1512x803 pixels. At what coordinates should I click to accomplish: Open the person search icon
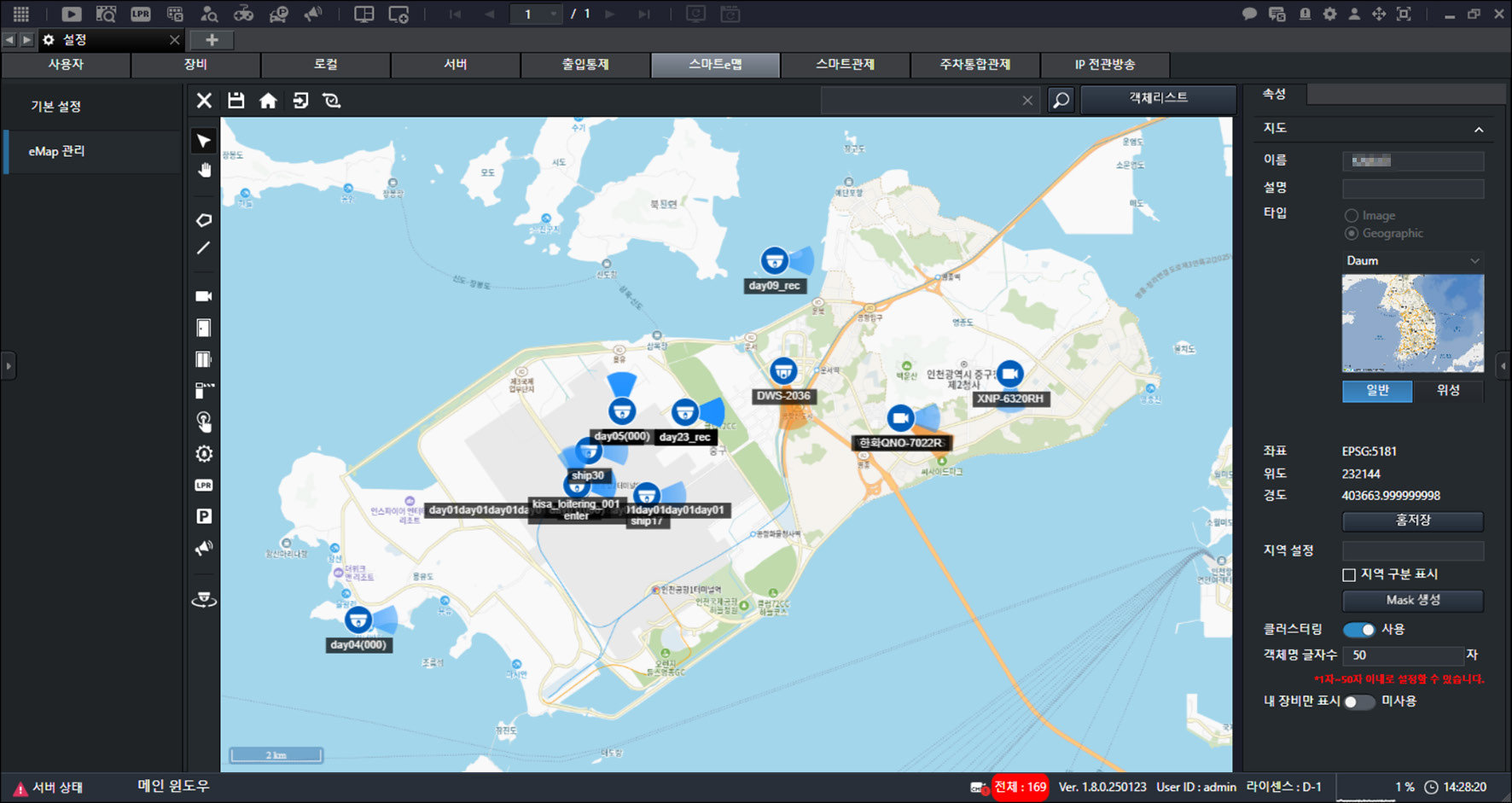pyautogui.click(x=209, y=14)
